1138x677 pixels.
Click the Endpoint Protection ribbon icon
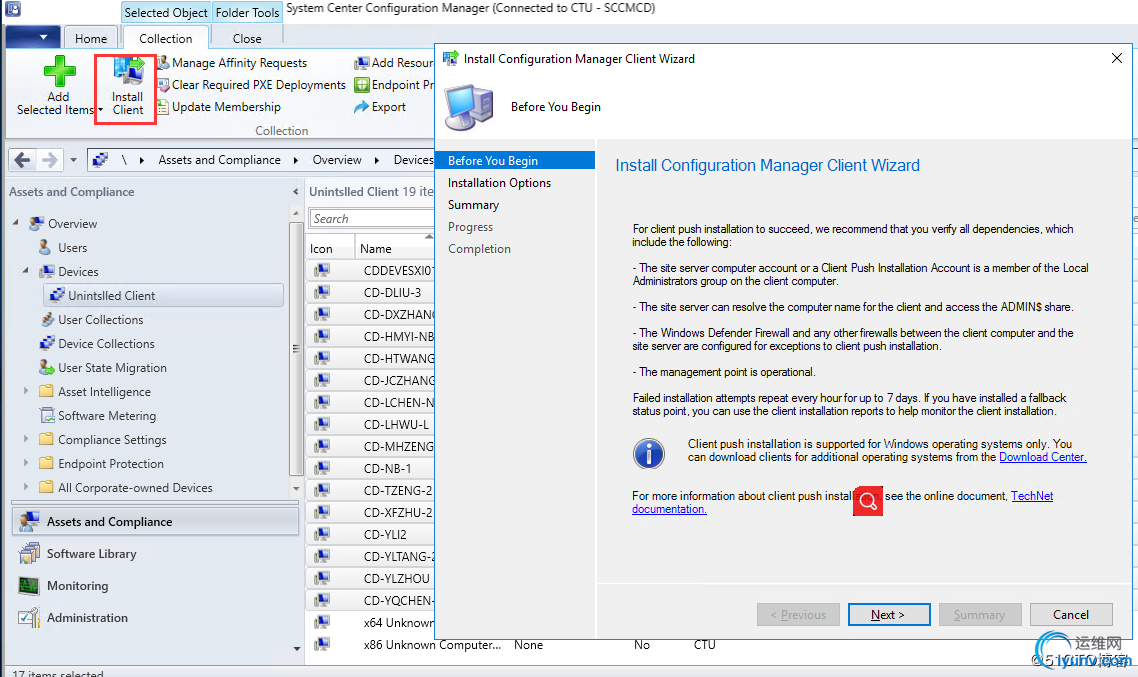(361, 85)
